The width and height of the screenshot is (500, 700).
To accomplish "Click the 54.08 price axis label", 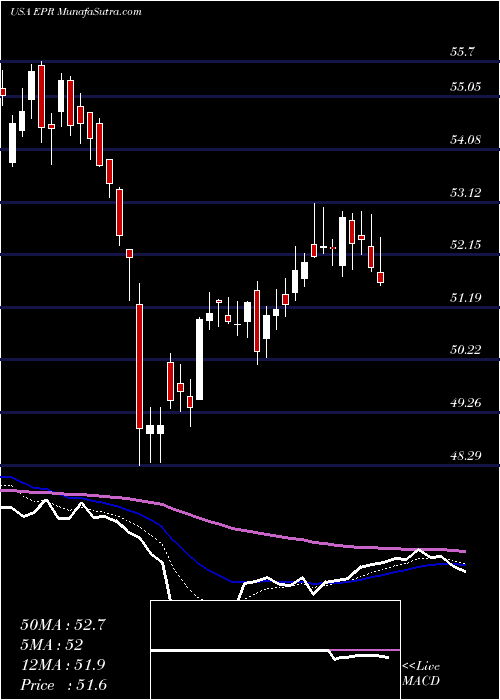I will click(x=466, y=140).
